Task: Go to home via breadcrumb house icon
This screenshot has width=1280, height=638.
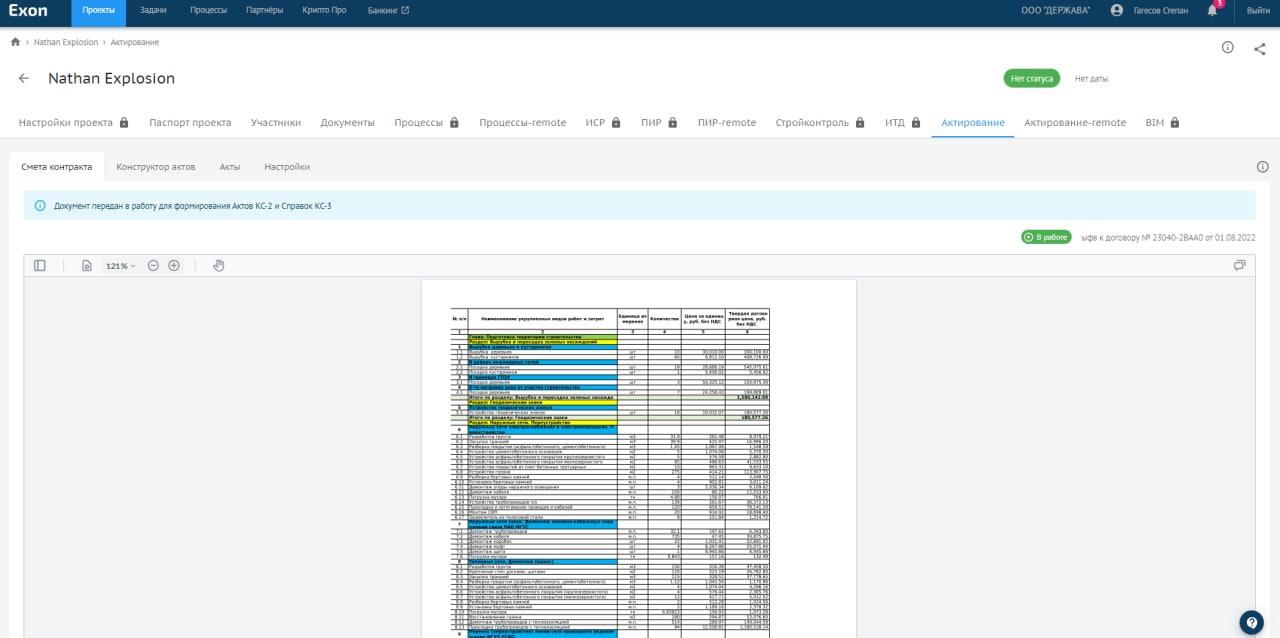Action: coord(16,42)
